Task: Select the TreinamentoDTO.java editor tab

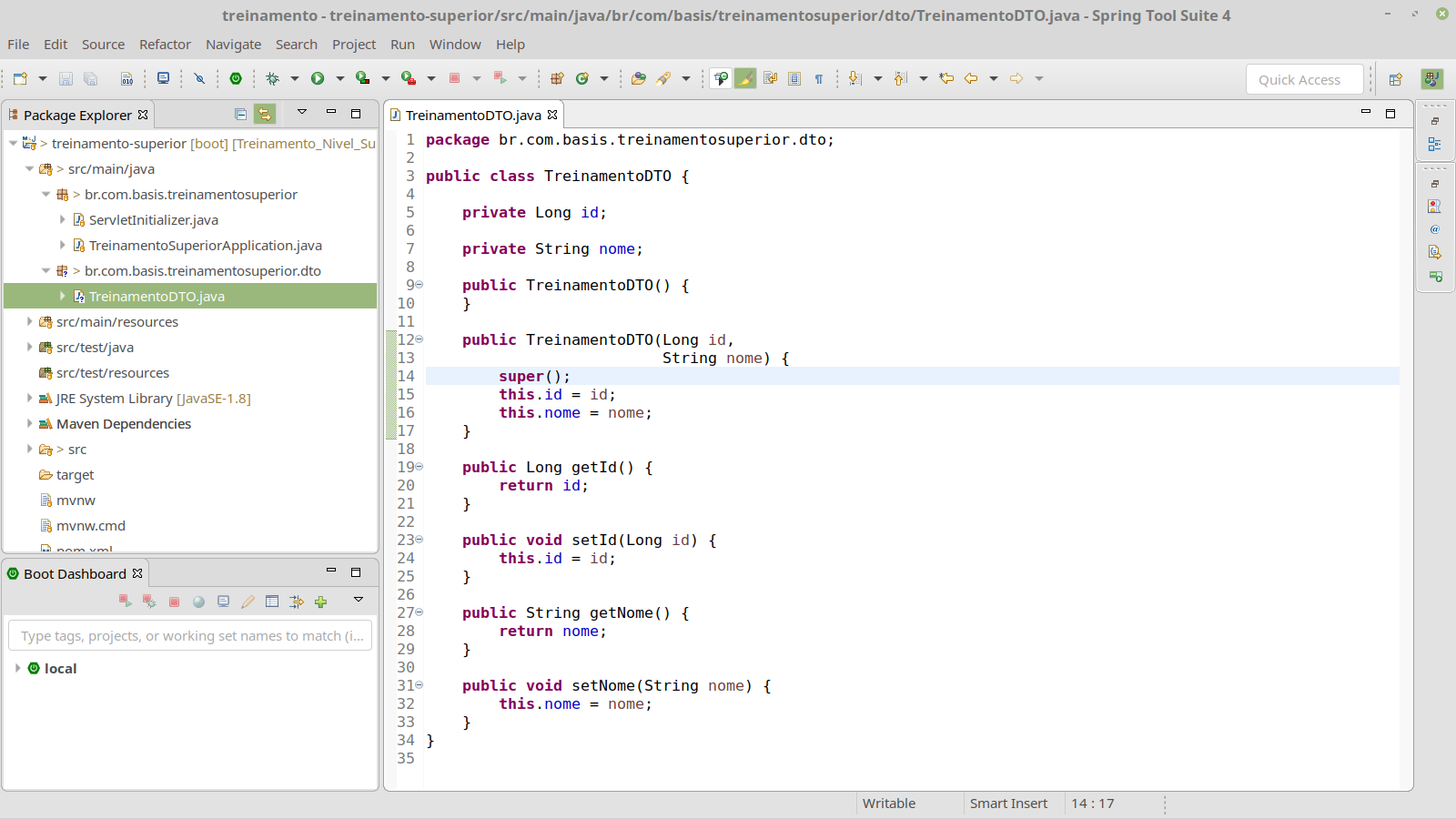Action: tap(472, 116)
